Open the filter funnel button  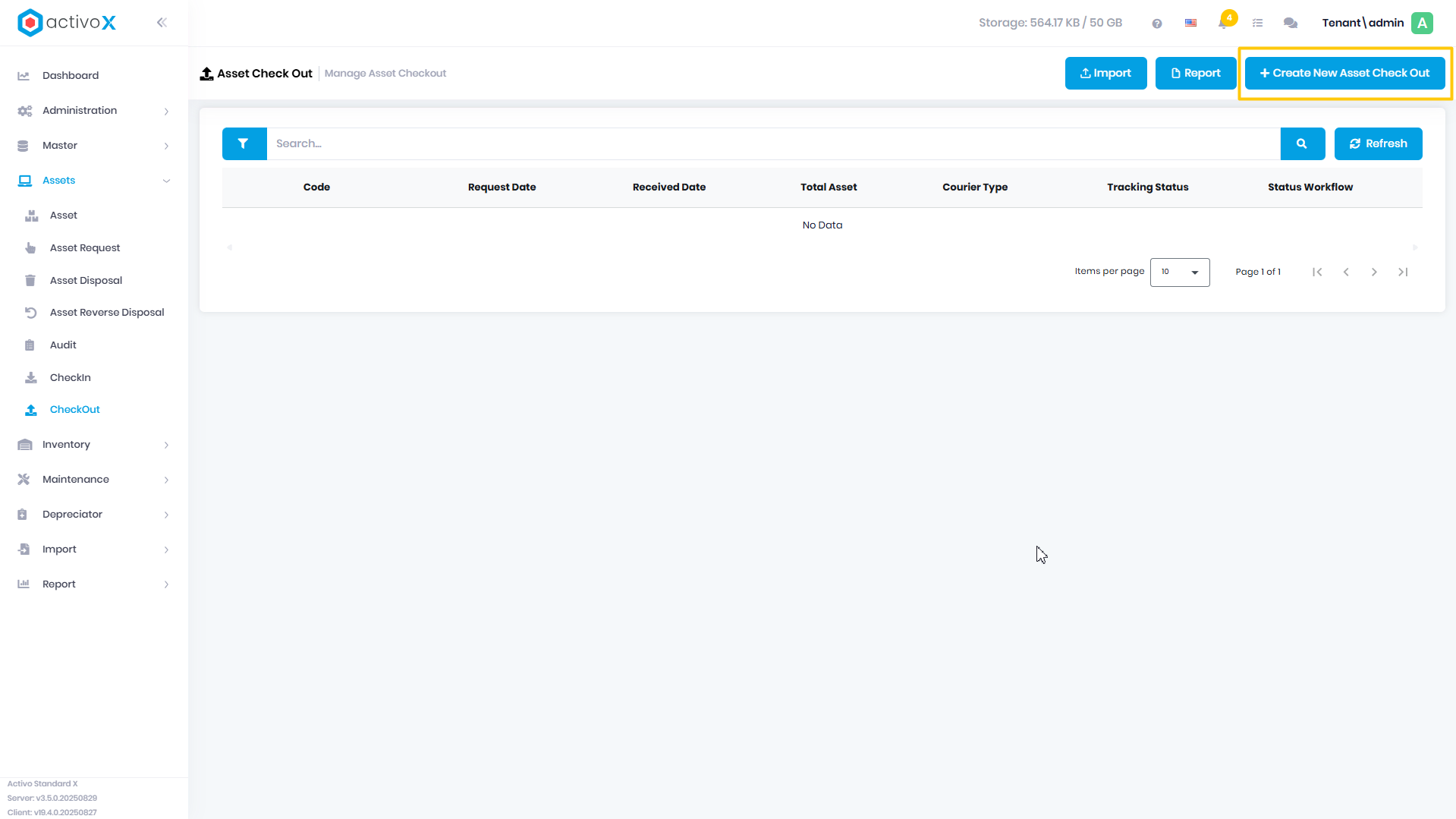244,143
